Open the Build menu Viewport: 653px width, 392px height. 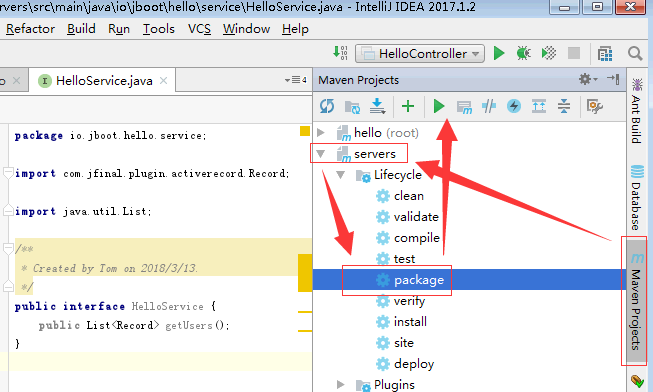81,29
